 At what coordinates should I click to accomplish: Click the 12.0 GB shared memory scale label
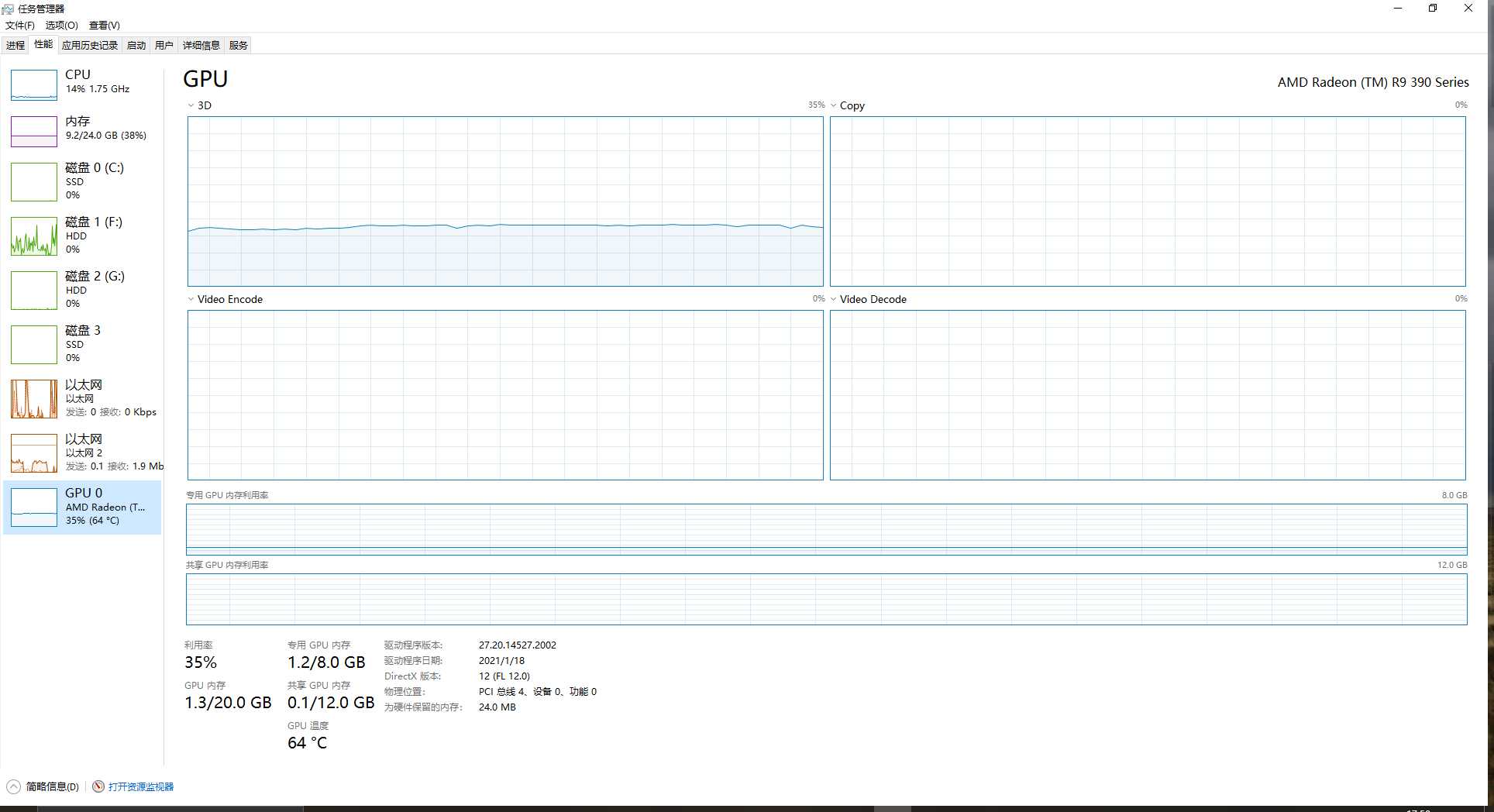[x=1452, y=565]
